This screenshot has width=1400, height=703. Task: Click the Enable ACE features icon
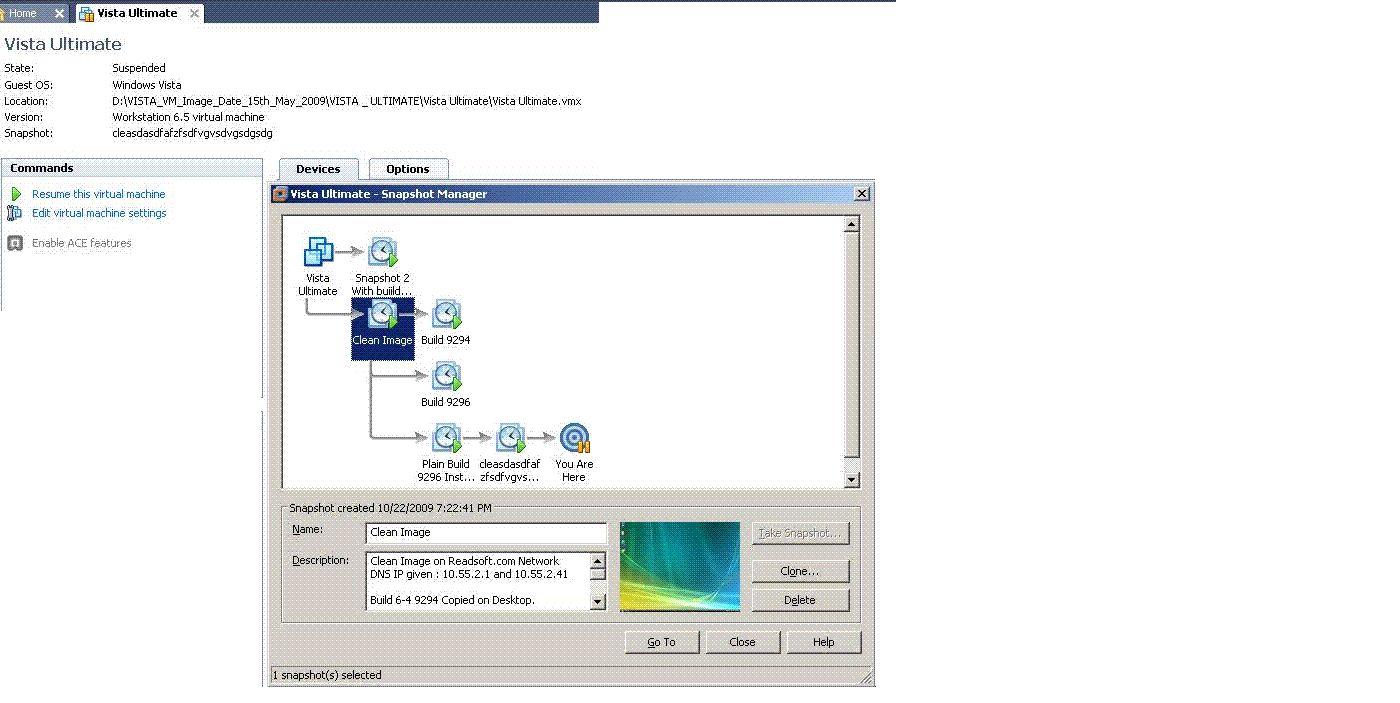pos(15,243)
